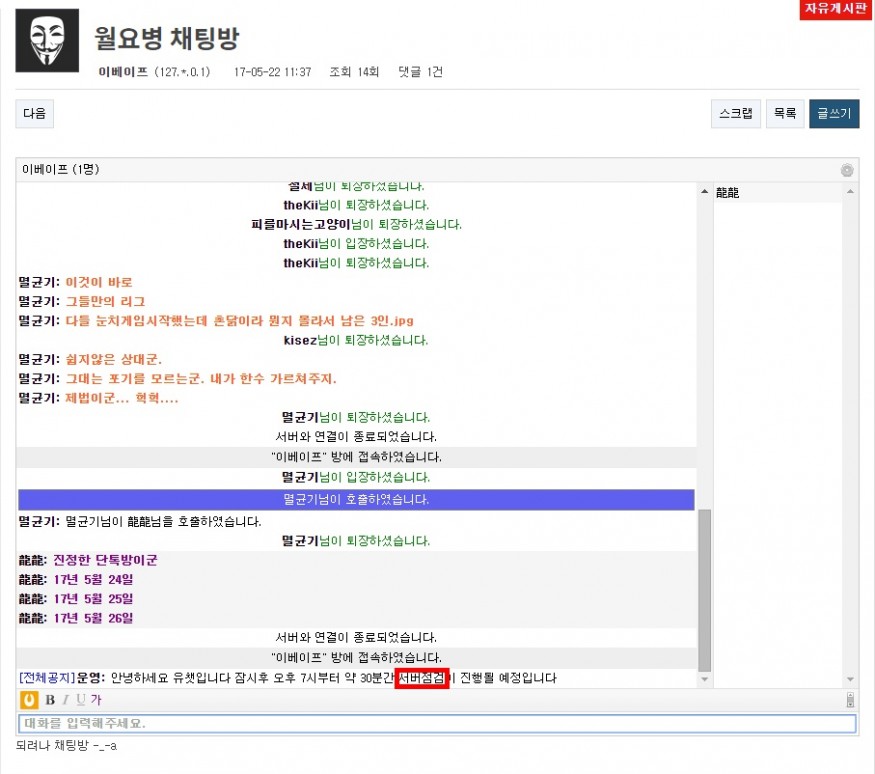Click the 글쓰기 (write post) button
The height and width of the screenshot is (774, 875).
(x=834, y=114)
